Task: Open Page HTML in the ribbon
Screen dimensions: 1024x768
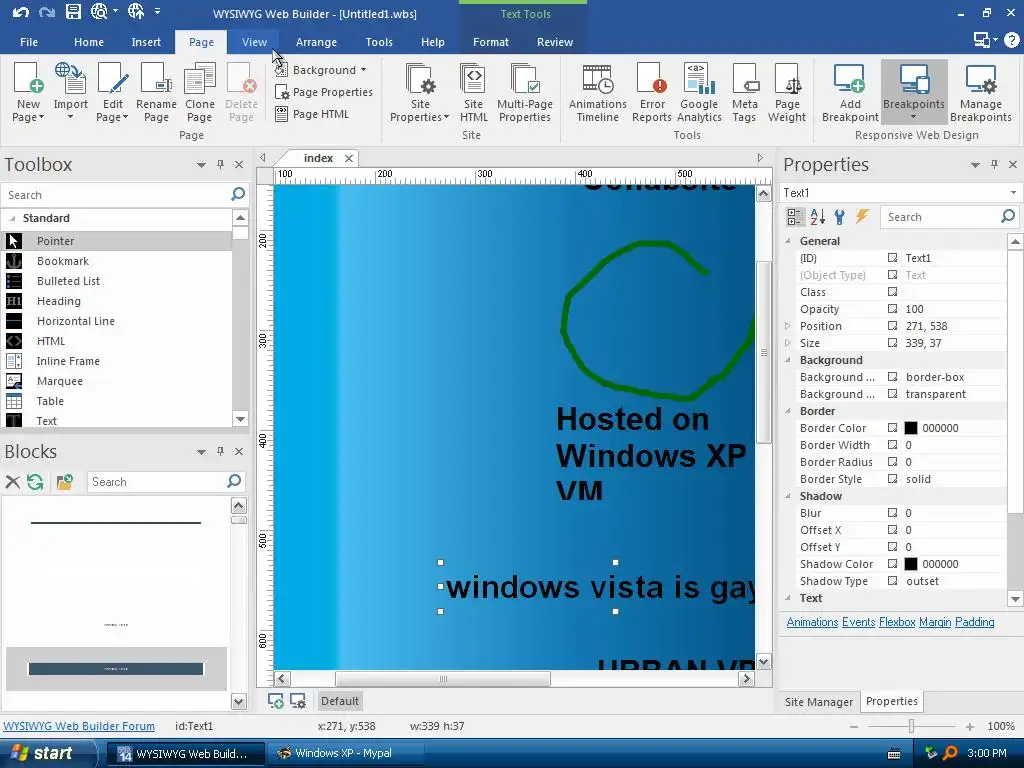Action: point(312,114)
